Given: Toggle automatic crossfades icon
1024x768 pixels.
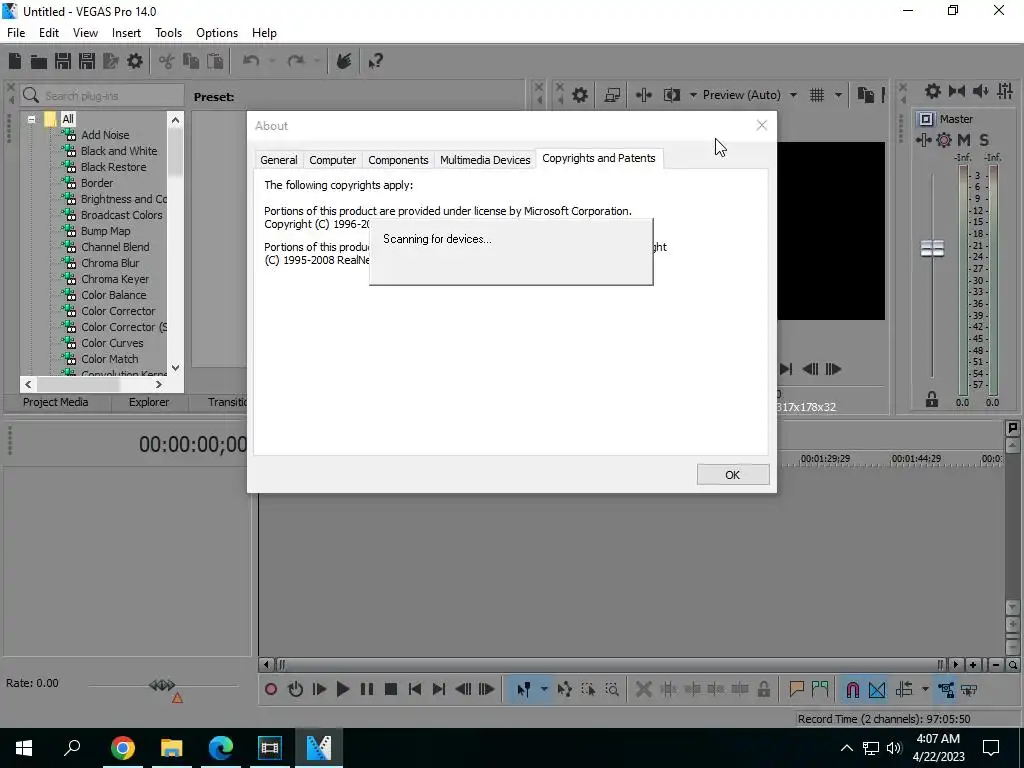Looking at the screenshot, I should (877, 689).
